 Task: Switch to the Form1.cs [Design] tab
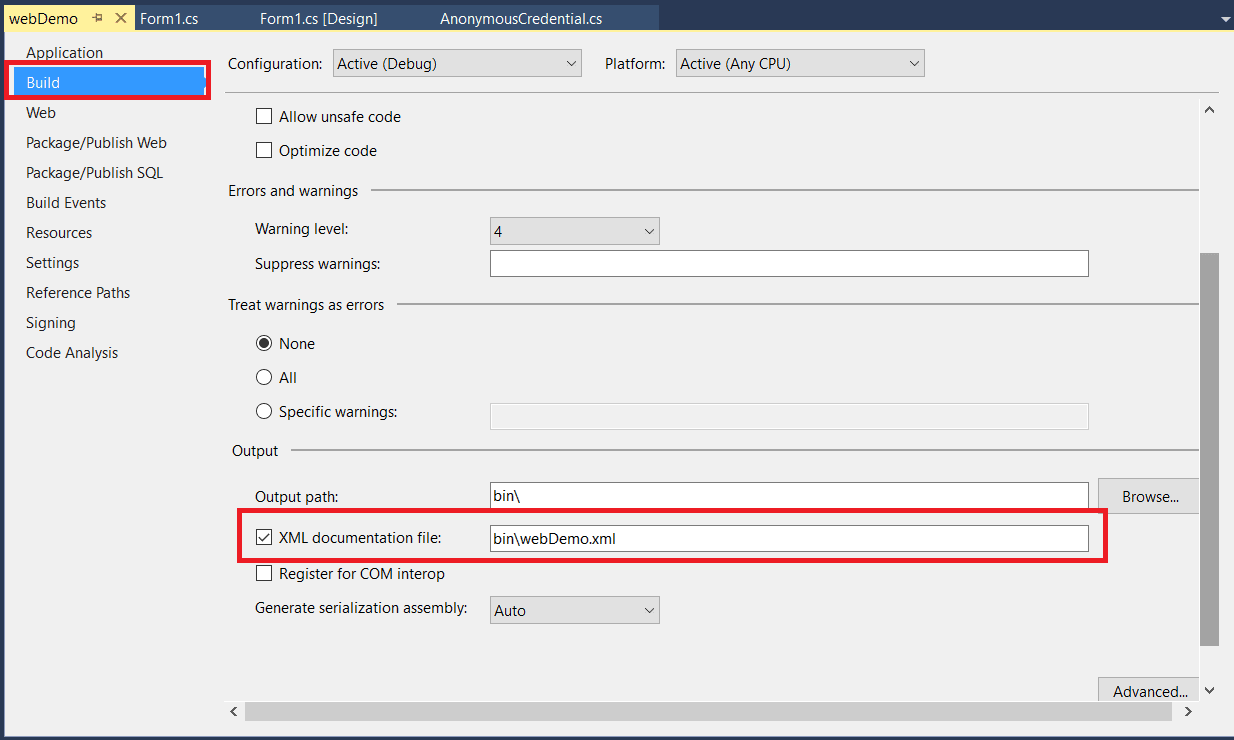click(x=318, y=18)
